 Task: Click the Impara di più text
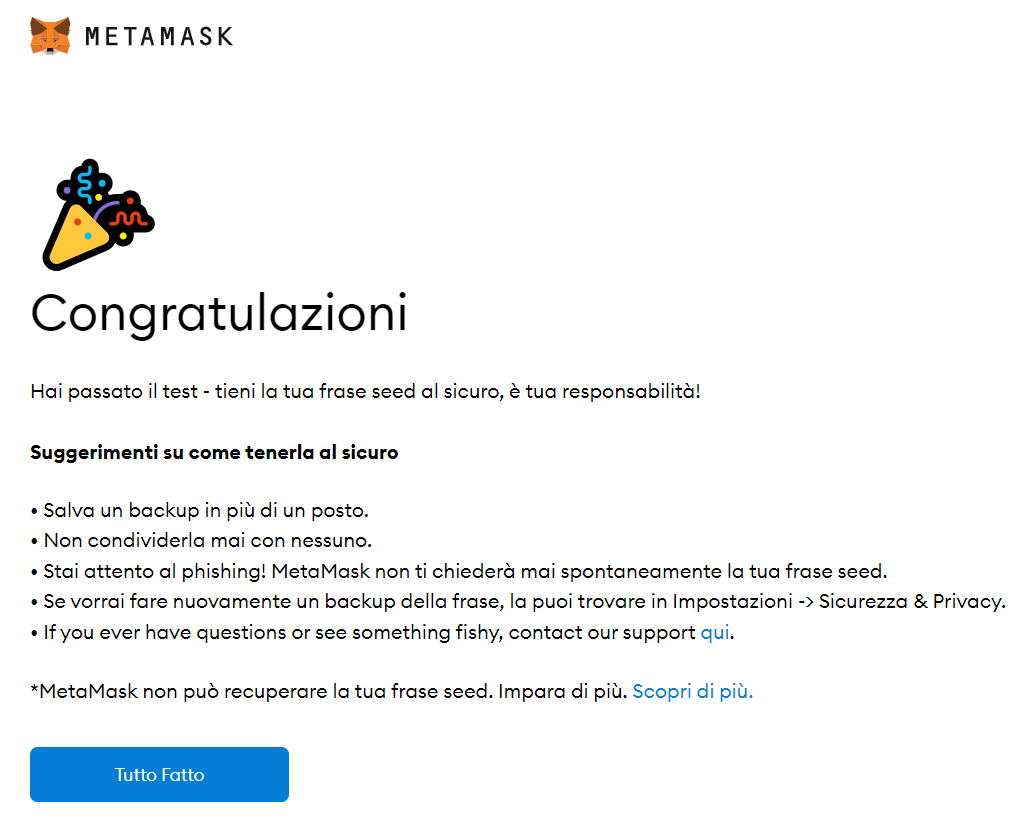tap(563, 692)
